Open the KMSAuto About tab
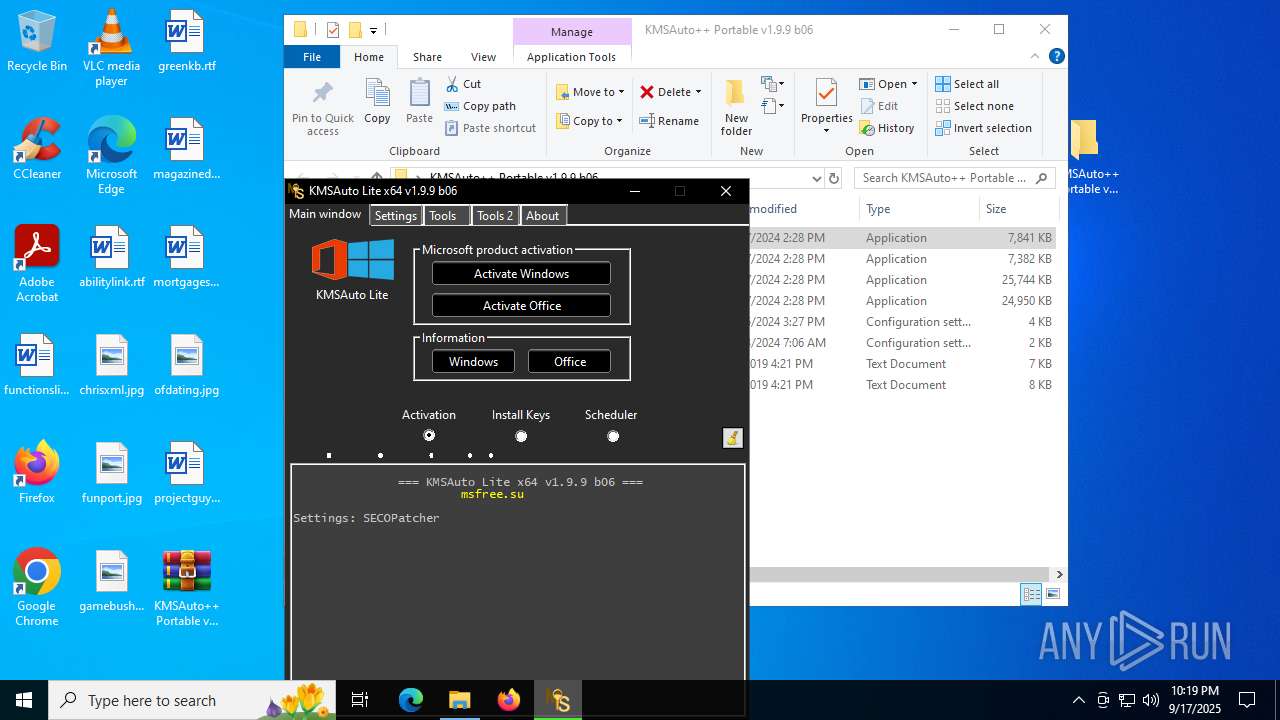This screenshot has height=720, width=1280. click(543, 216)
